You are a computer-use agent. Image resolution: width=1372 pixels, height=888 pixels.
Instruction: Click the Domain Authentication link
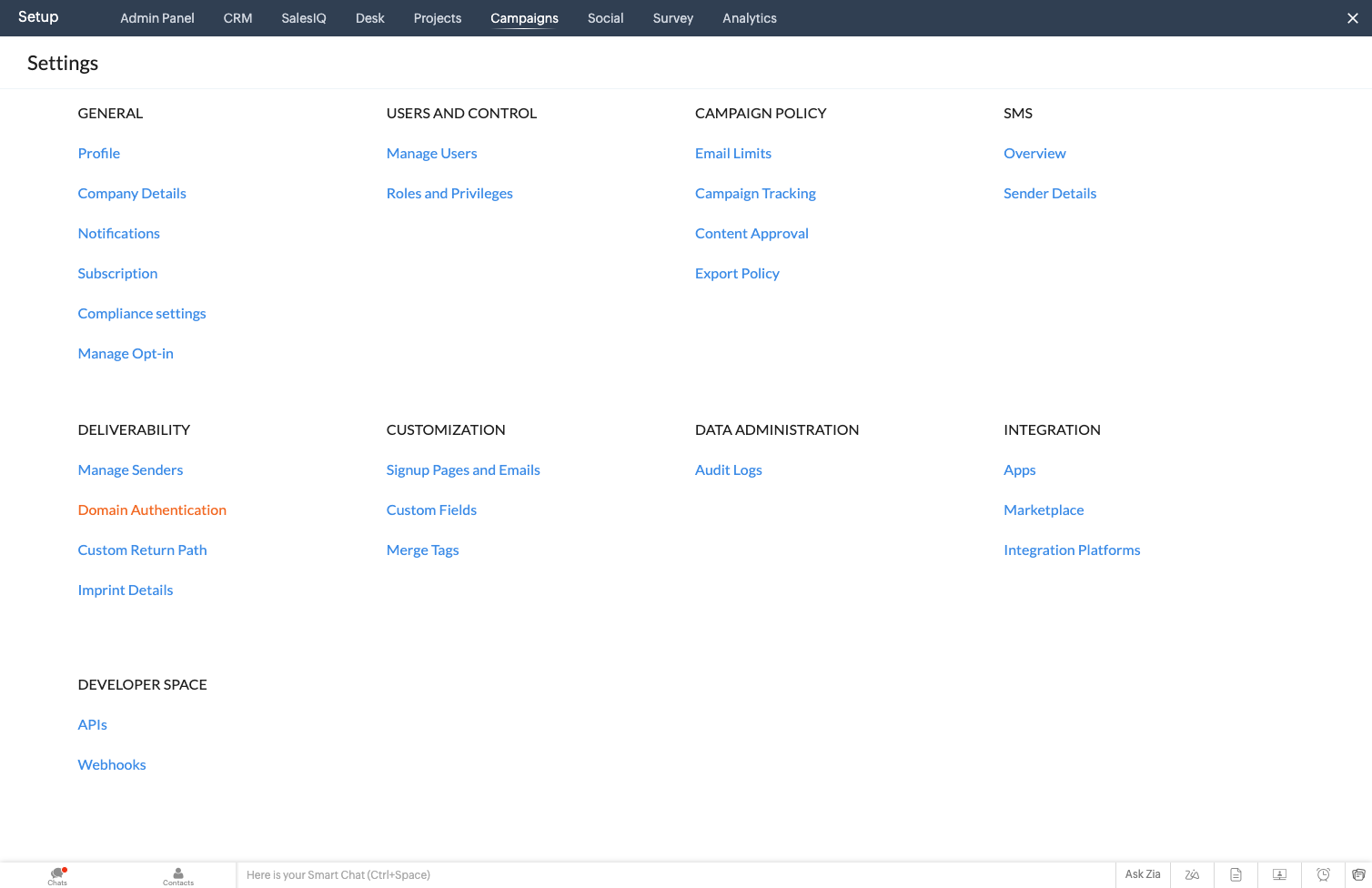pyautogui.click(x=152, y=510)
